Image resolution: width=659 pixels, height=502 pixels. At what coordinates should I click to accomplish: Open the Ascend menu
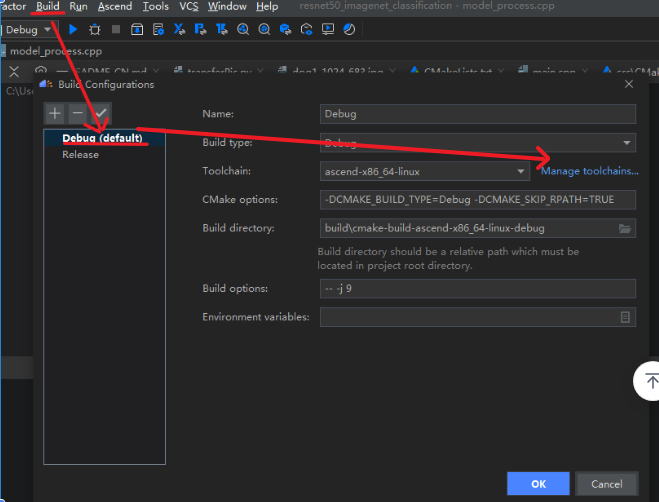point(115,6)
